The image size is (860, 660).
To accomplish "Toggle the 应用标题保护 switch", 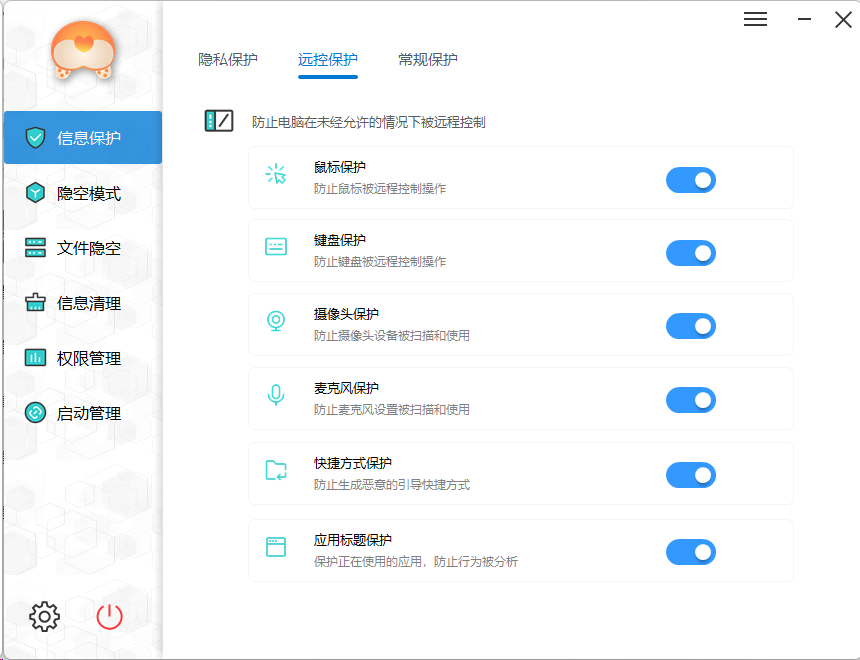I will point(691,552).
